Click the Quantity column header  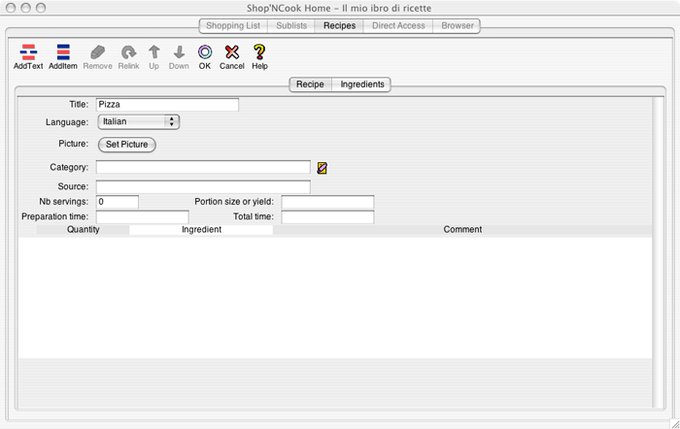pyautogui.click(x=83, y=229)
